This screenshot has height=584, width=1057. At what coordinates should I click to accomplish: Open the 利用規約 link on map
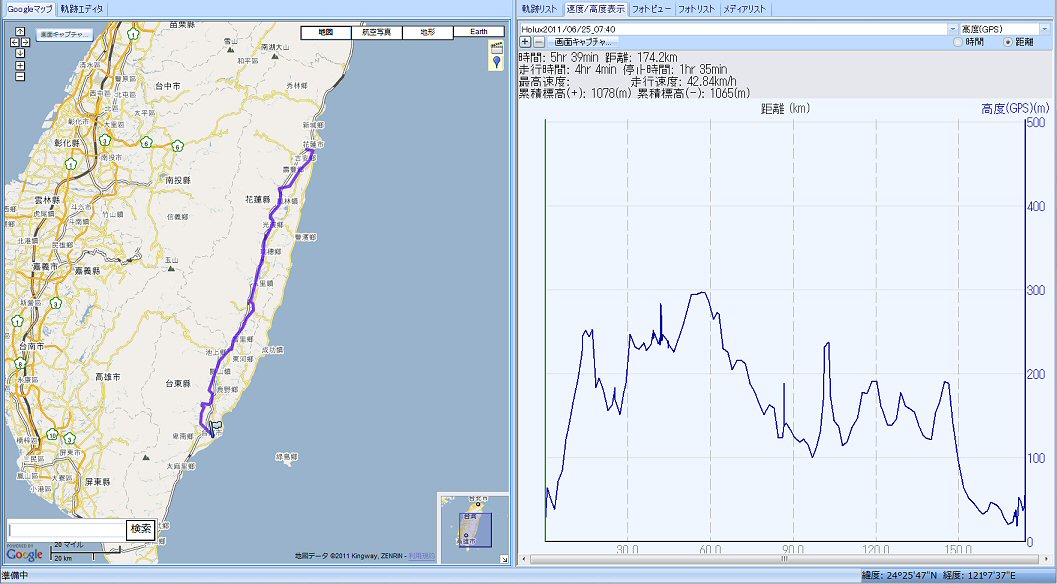click(421, 556)
